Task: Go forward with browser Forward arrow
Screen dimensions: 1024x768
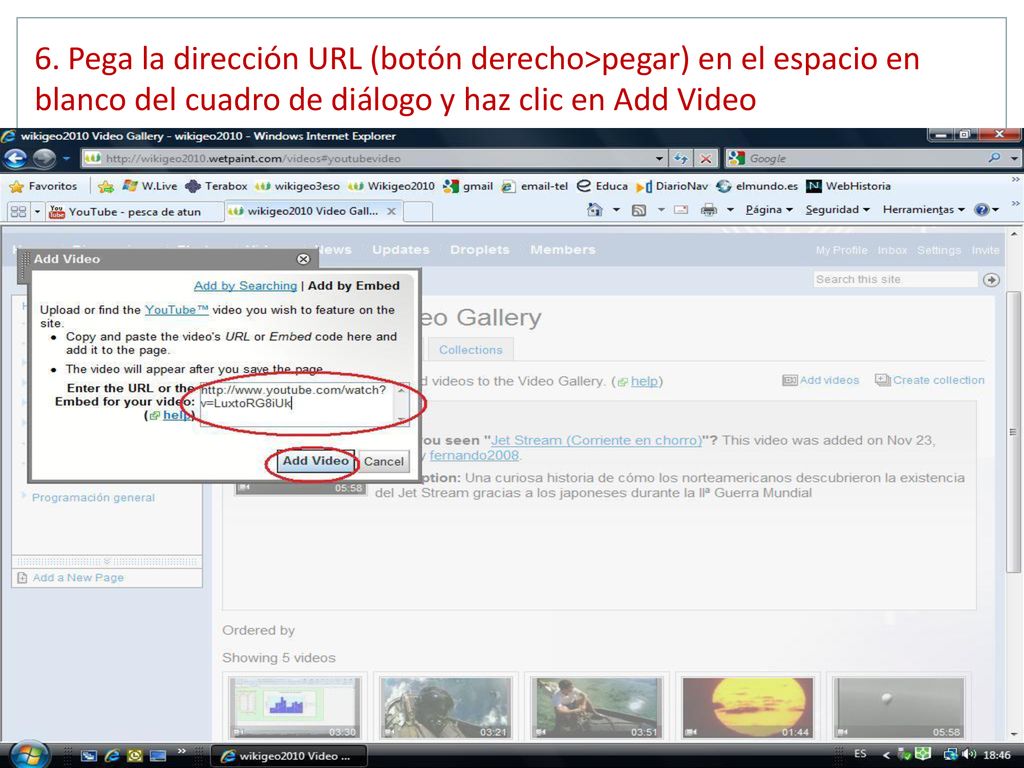Action: click(x=44, y=158)
